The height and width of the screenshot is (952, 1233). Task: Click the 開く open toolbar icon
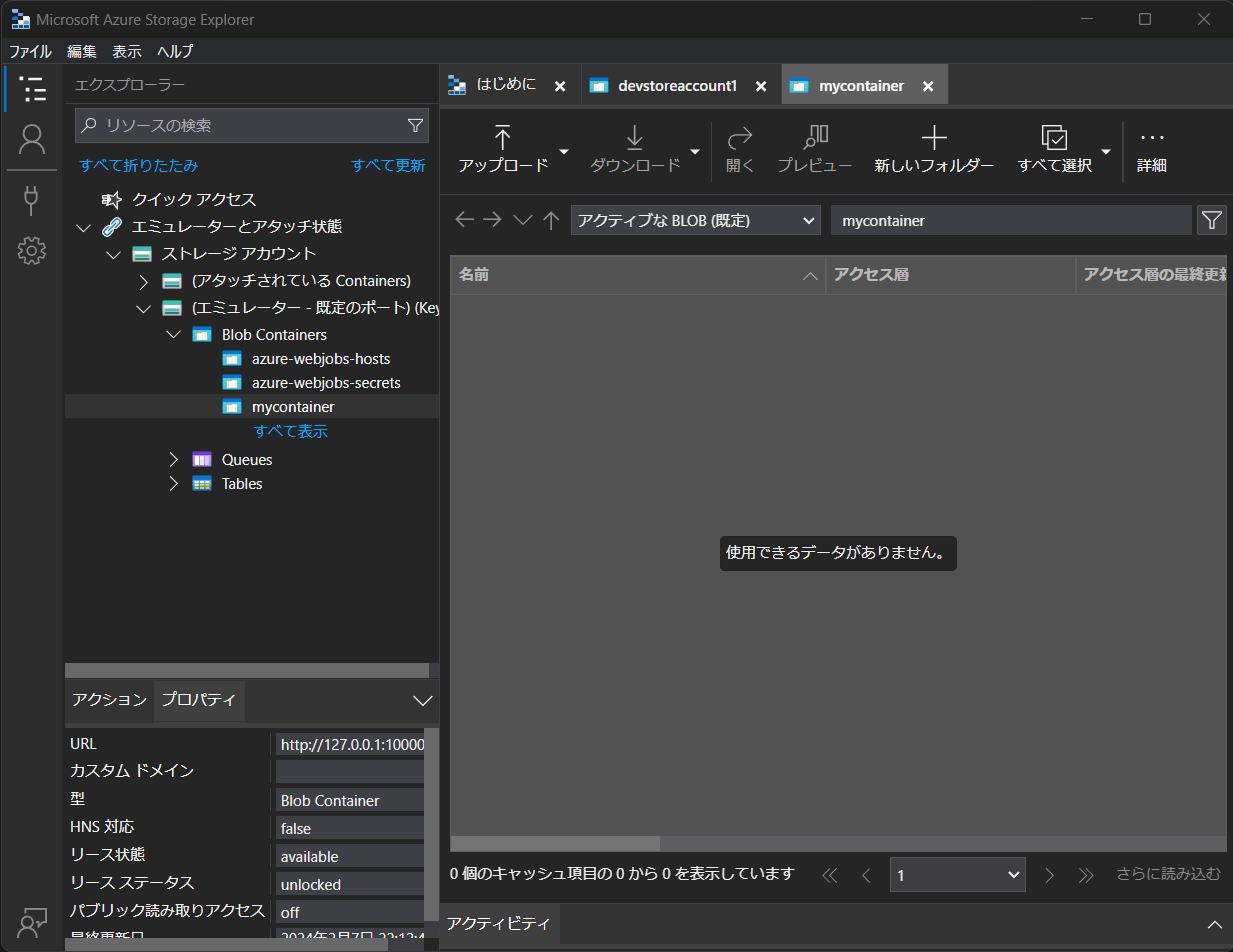click(x=740, y=151)
